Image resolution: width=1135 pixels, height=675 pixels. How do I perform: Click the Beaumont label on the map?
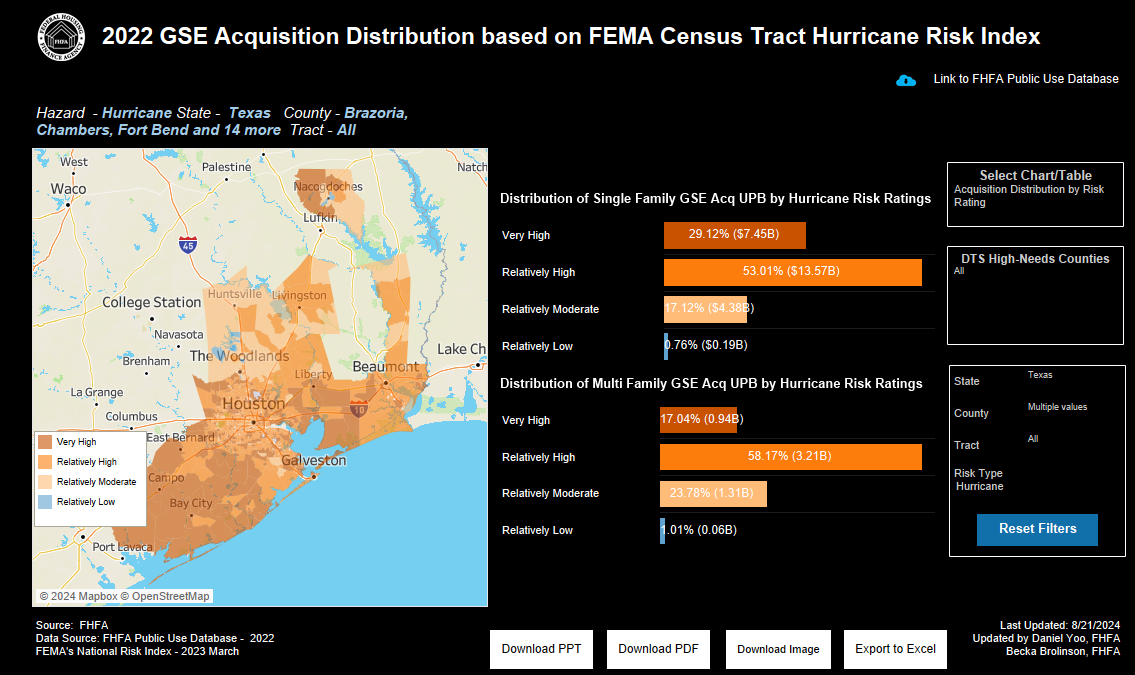385,367
